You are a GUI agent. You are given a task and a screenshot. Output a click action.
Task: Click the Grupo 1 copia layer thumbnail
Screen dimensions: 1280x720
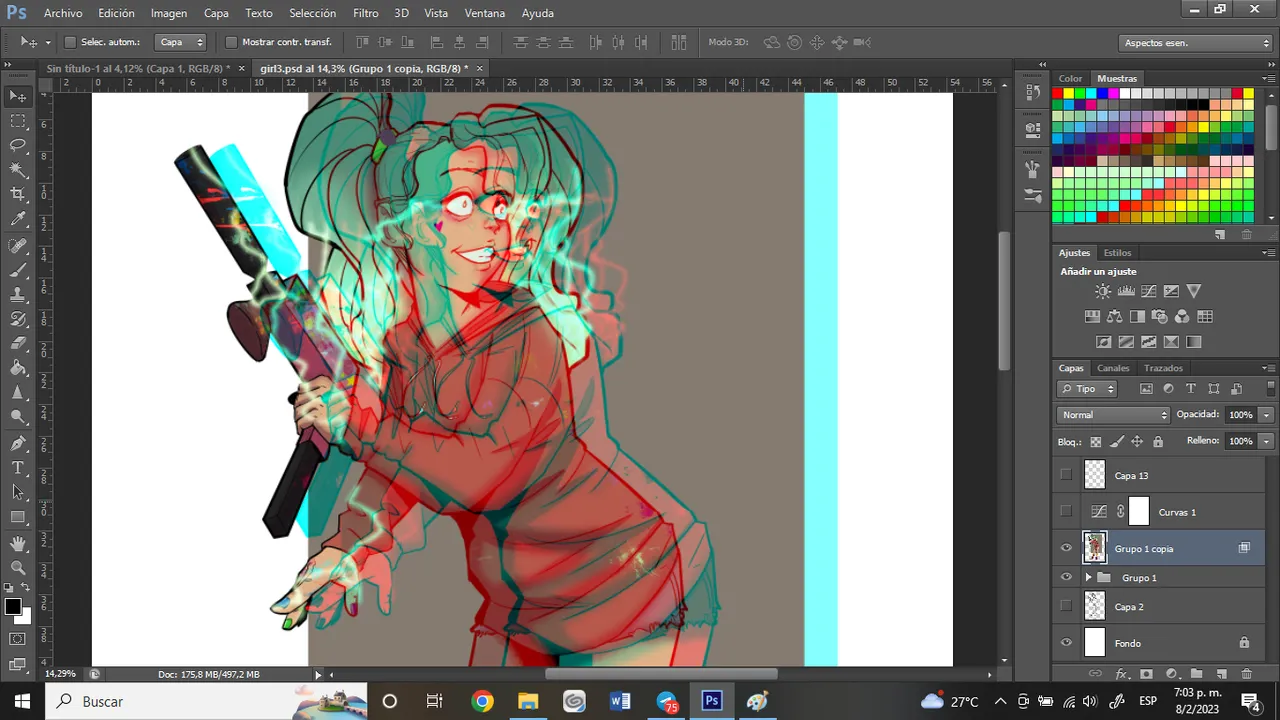1095,548
